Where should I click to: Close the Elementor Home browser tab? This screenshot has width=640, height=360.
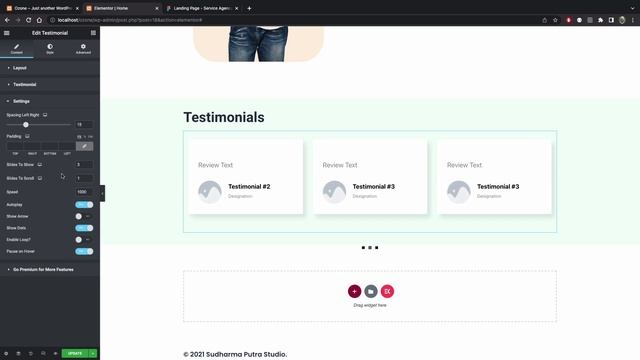point(157,8)
